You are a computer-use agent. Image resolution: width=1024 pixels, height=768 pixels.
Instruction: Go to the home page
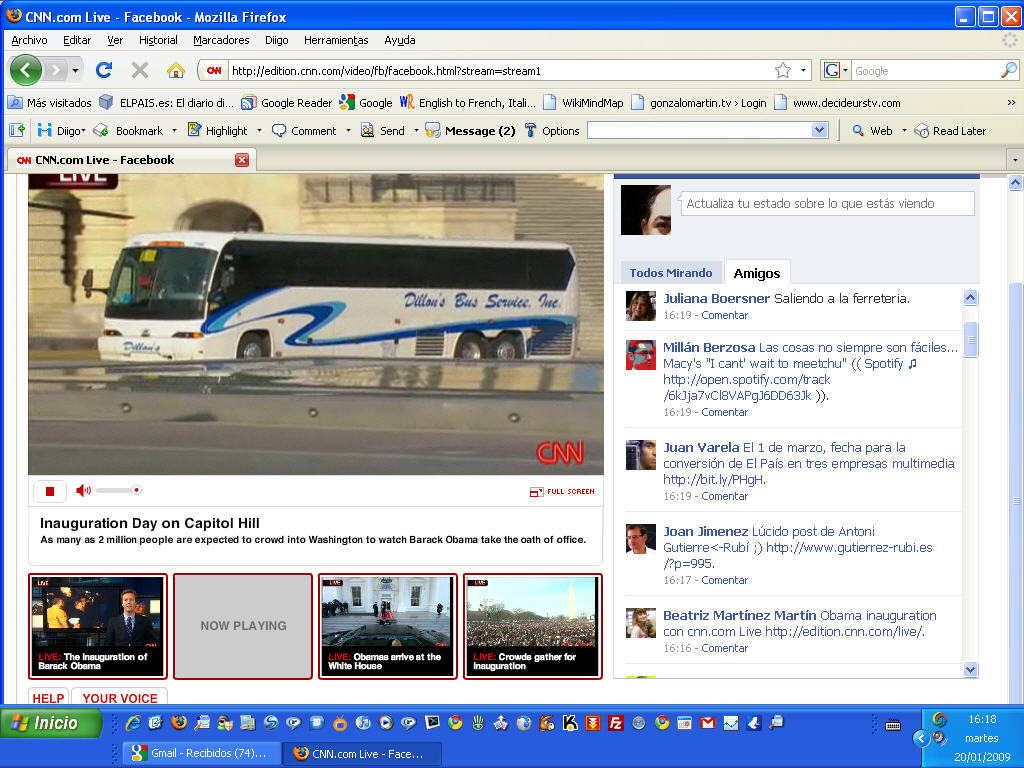tap(175, 70)
